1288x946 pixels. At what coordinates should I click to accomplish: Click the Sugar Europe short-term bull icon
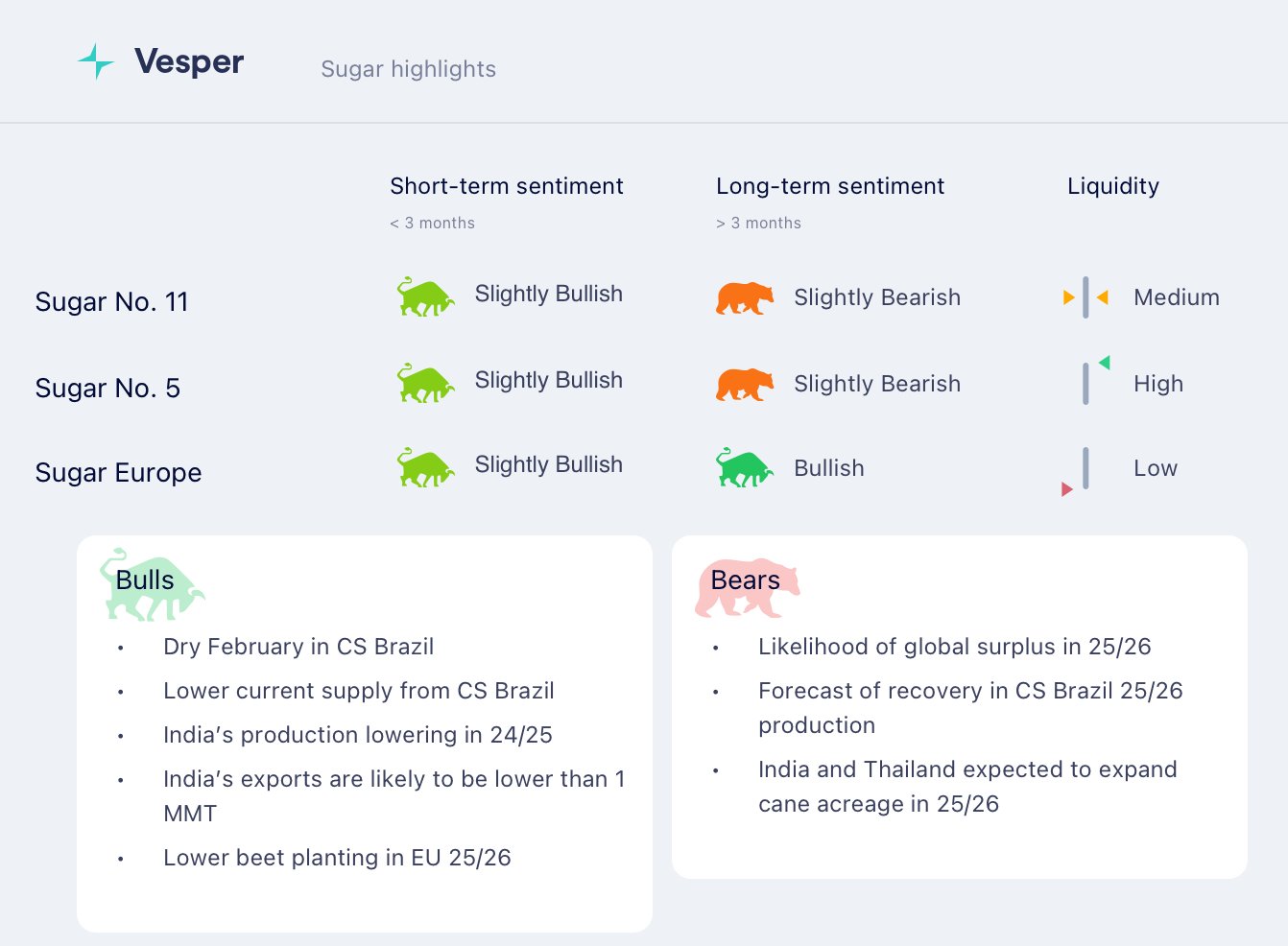(425, 468)
